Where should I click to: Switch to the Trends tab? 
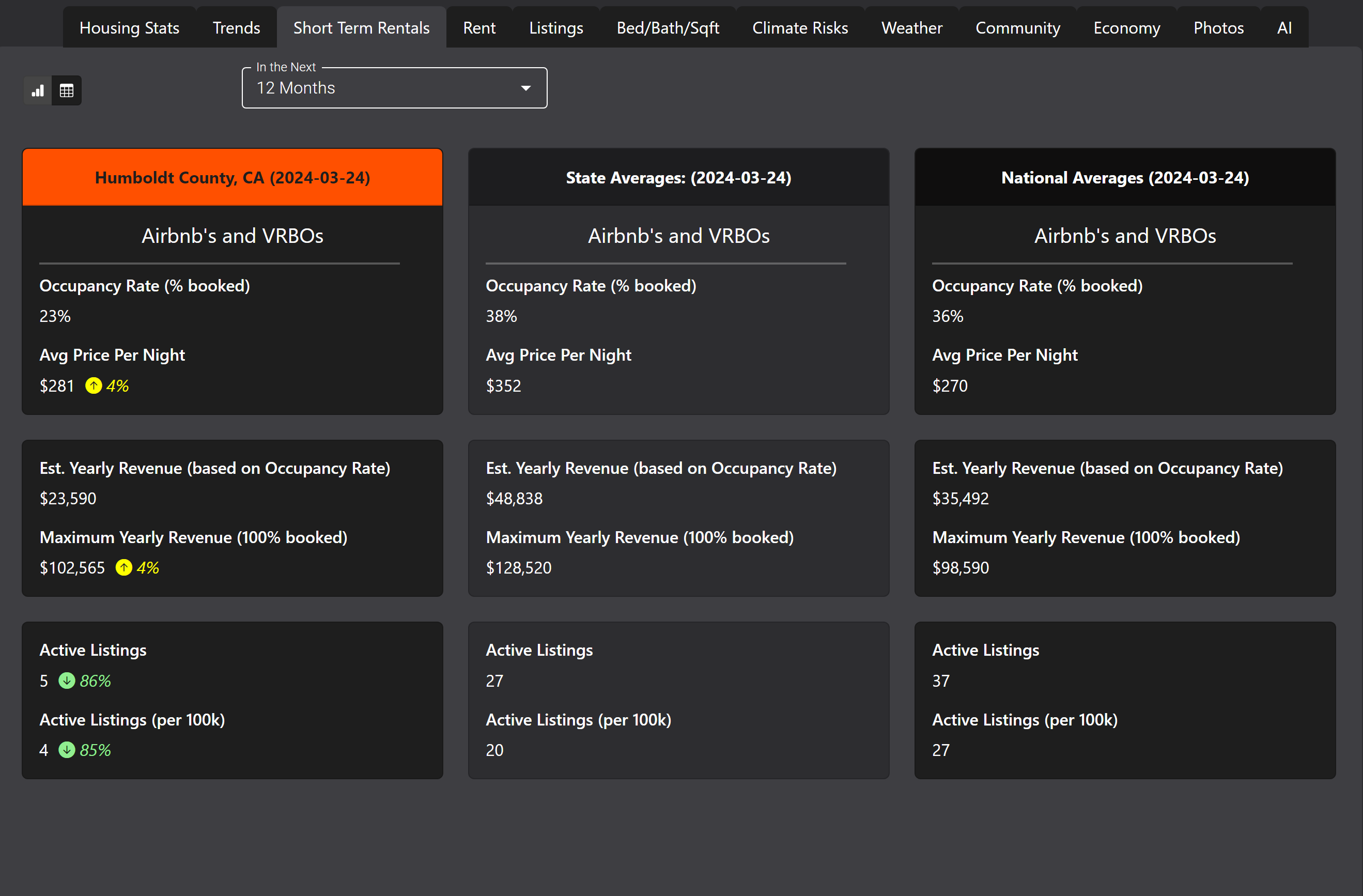pyautogui.click(x=237, y=27)
